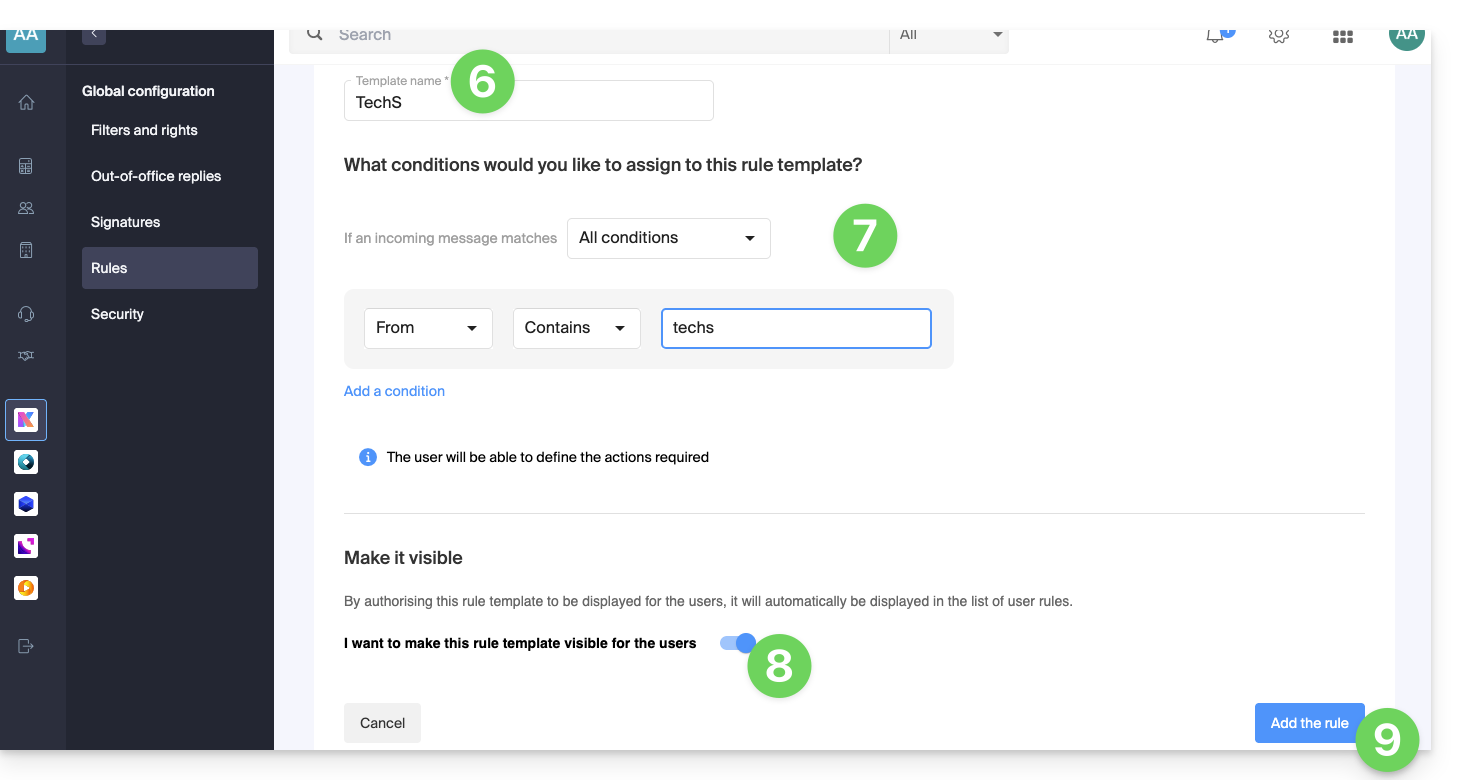Screen dimensions: 1461x780
Task: Click 'Add a condition' link
Action: click(394, 391)
